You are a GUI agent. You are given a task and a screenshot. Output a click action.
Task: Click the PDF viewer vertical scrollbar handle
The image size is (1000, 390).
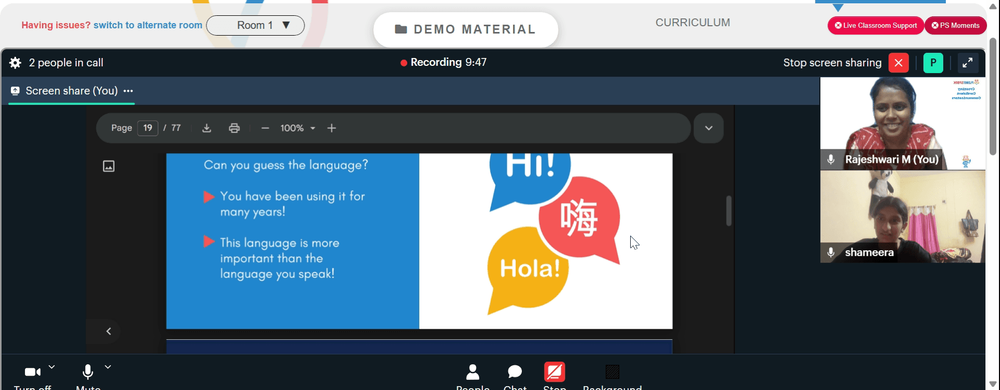[729, 210]
